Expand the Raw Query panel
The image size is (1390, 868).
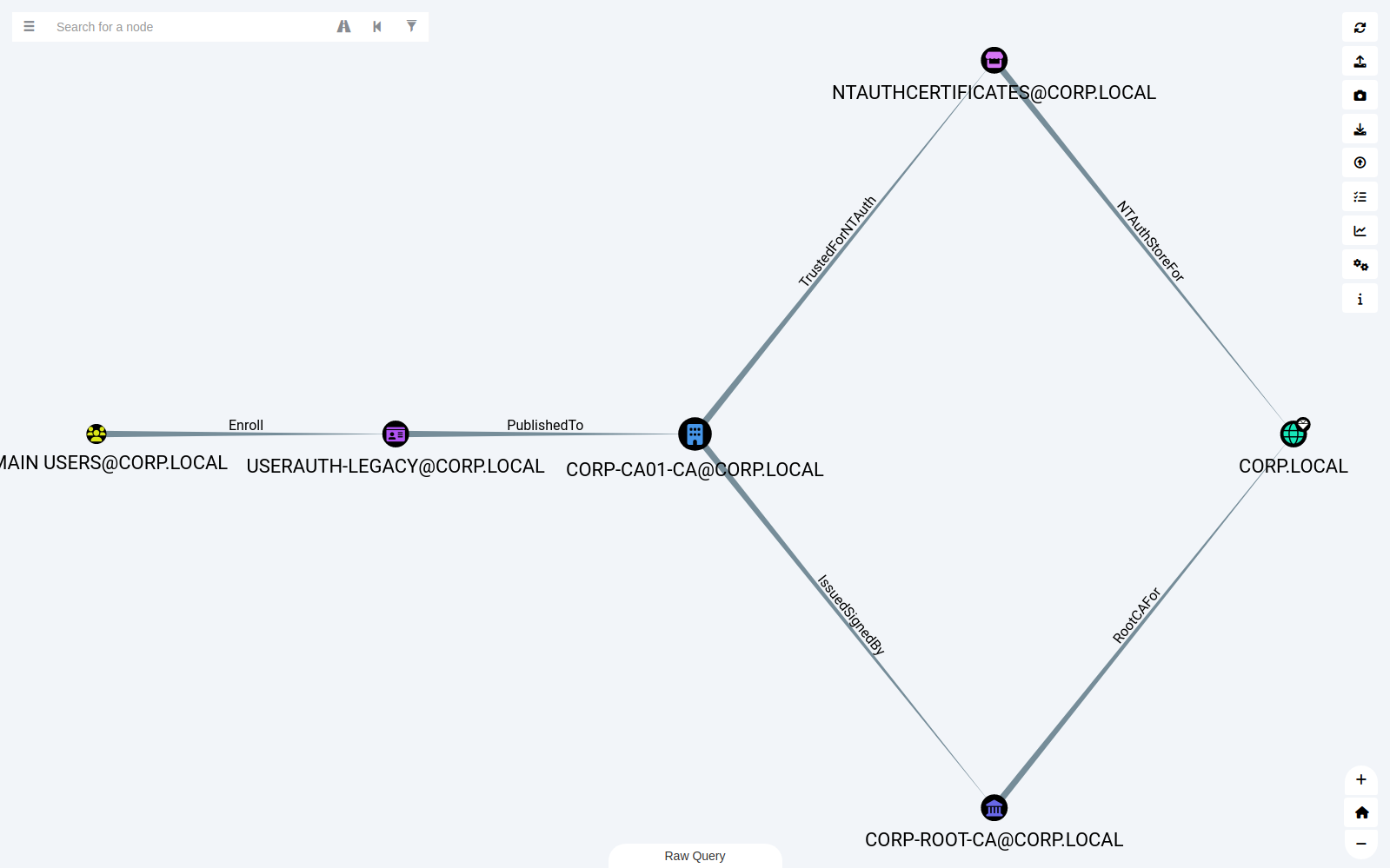coord(695,856)
